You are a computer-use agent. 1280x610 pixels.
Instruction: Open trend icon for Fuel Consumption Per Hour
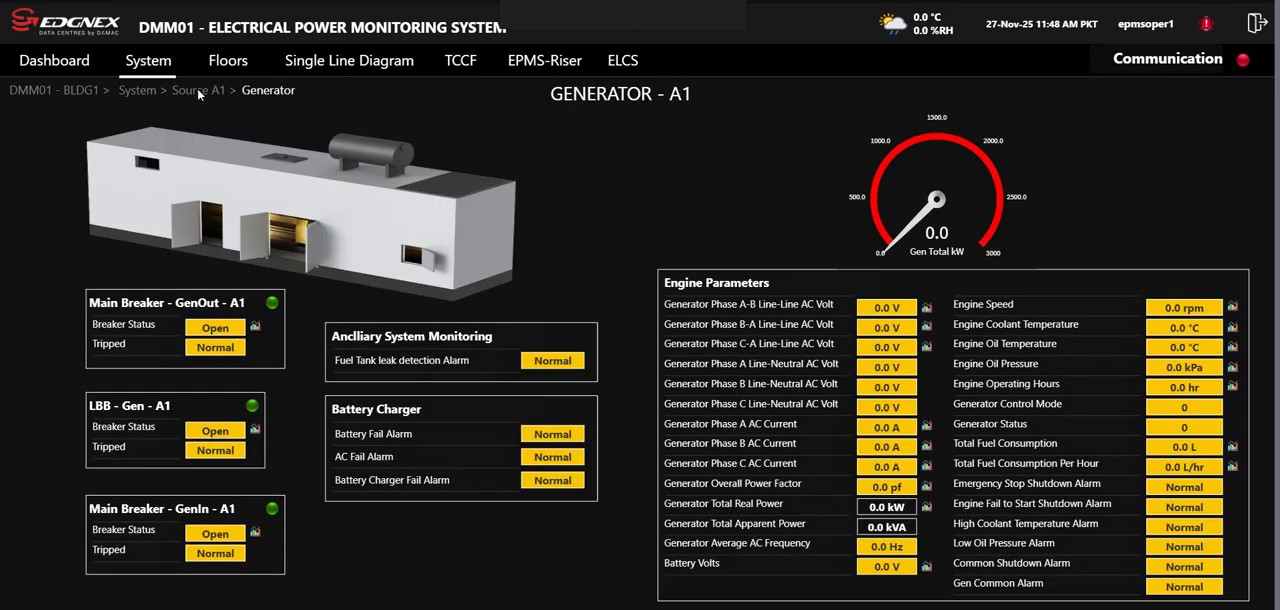(1232, 466)
